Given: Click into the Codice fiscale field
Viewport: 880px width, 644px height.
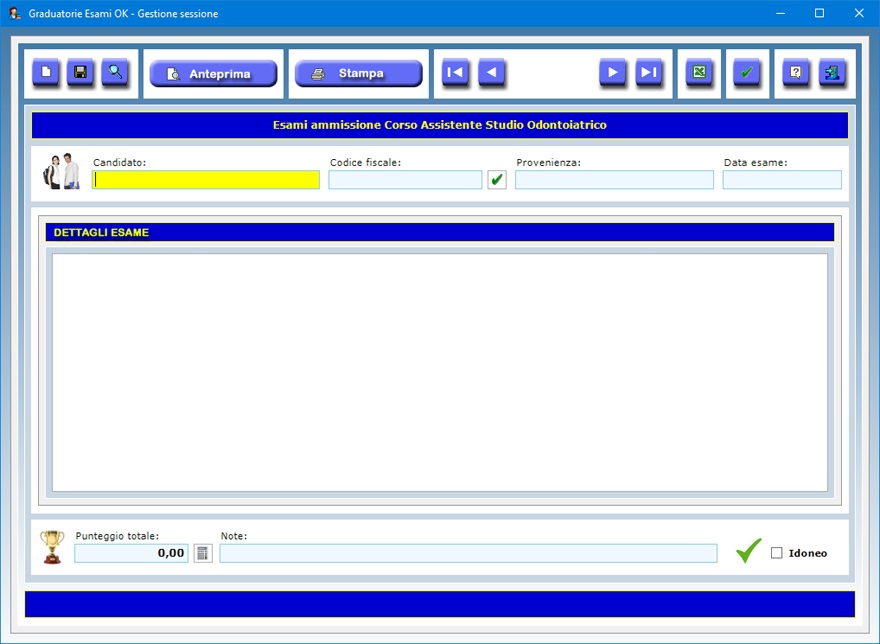Looking at the screenshot, I should 405,180.
